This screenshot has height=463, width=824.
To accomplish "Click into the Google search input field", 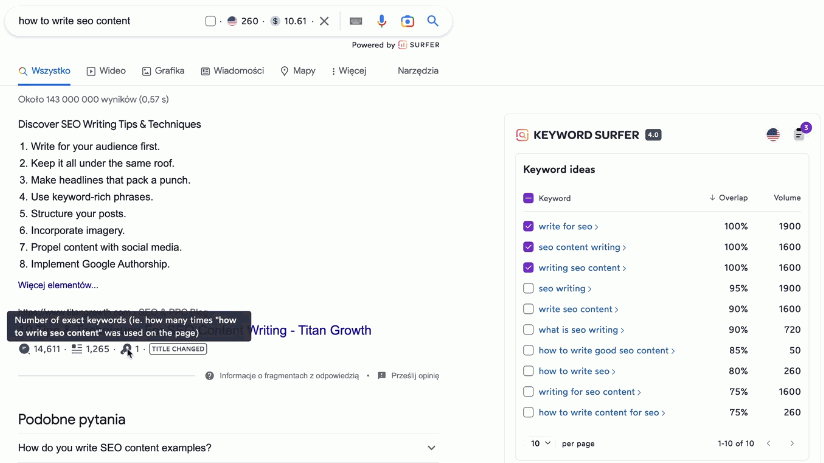I will click(x=105, y=21).
